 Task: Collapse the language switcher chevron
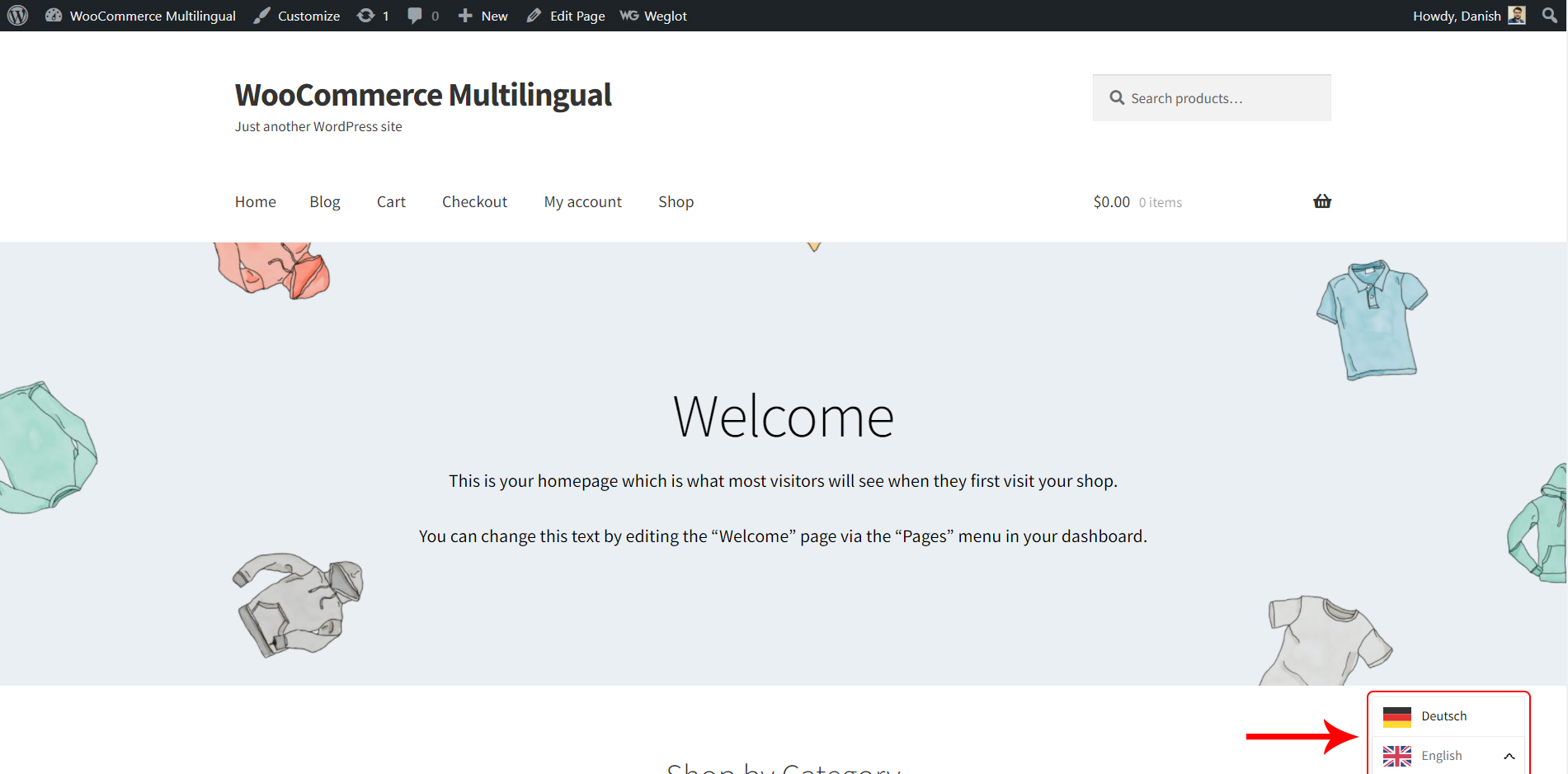pos(1509,757)
